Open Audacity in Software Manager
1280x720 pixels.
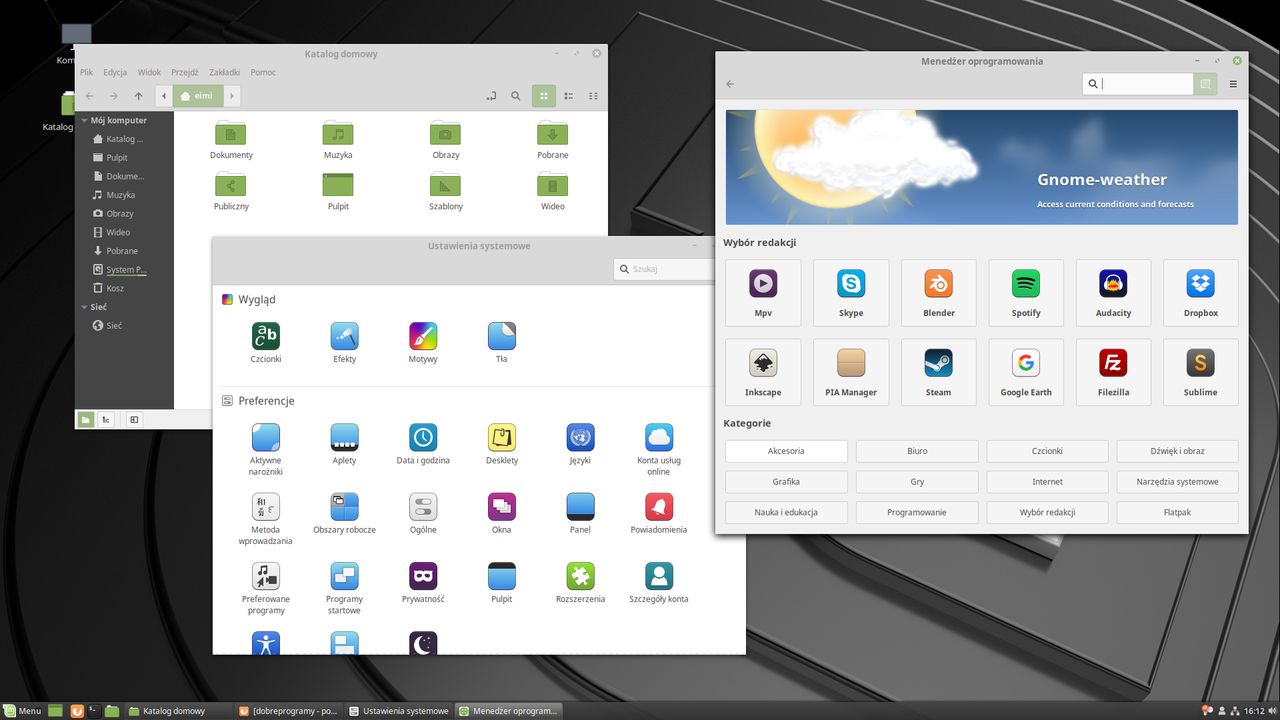(x=1113, y=293)
